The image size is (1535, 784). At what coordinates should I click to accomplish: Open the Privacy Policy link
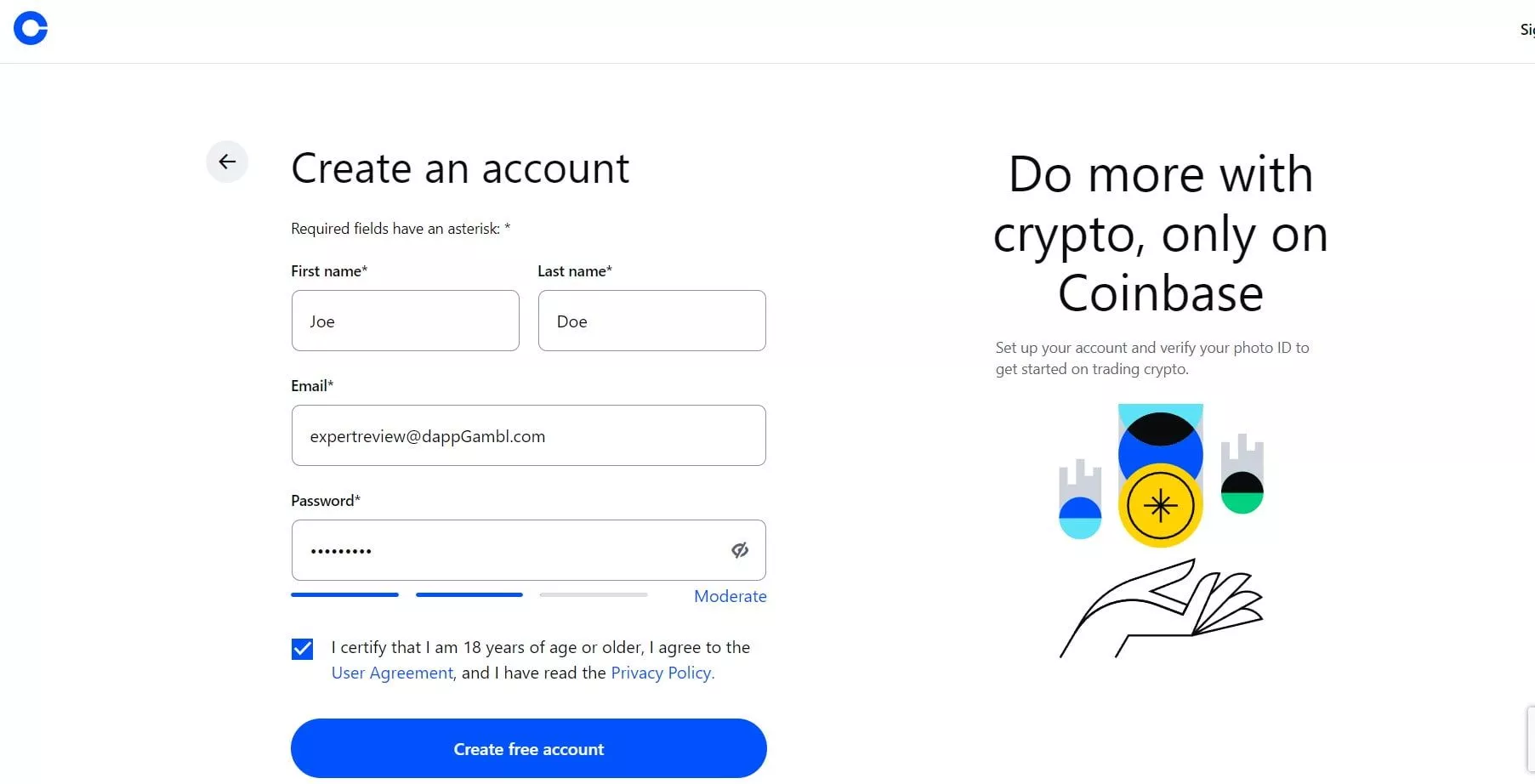(662, 673)
